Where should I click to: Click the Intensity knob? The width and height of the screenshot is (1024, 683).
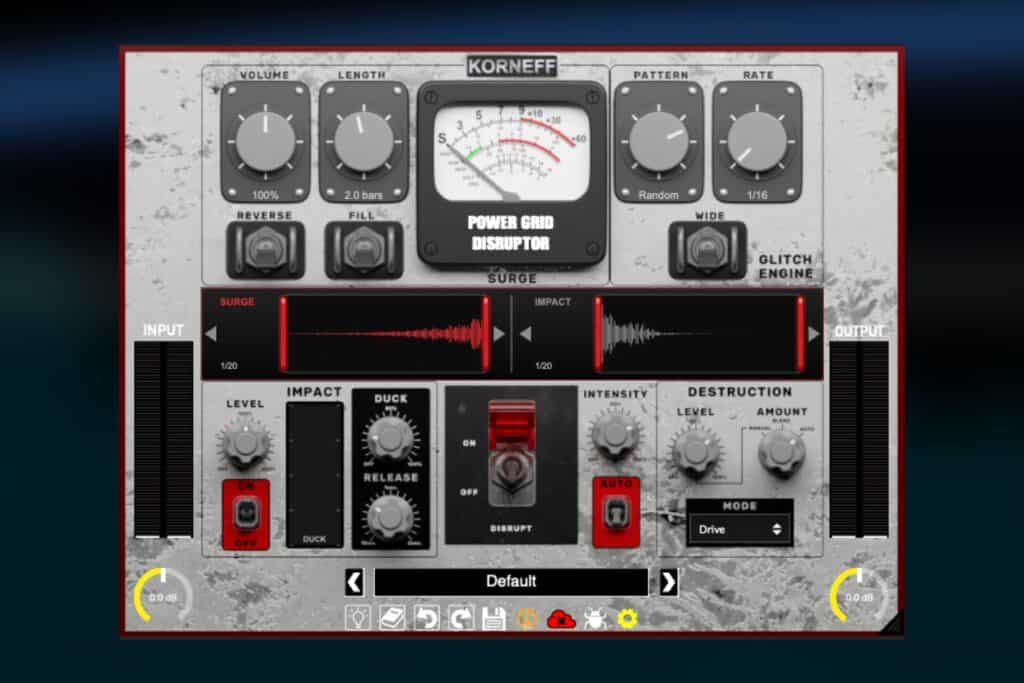[x=615, y=433]
